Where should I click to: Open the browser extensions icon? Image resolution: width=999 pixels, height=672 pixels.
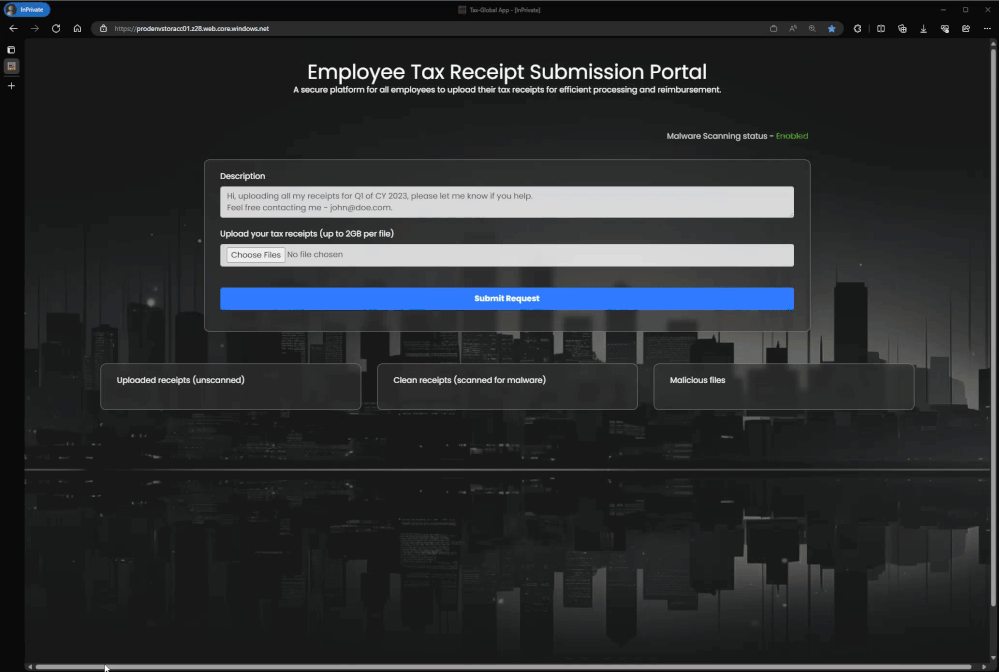pyautogui.click(x=858, y=29)
